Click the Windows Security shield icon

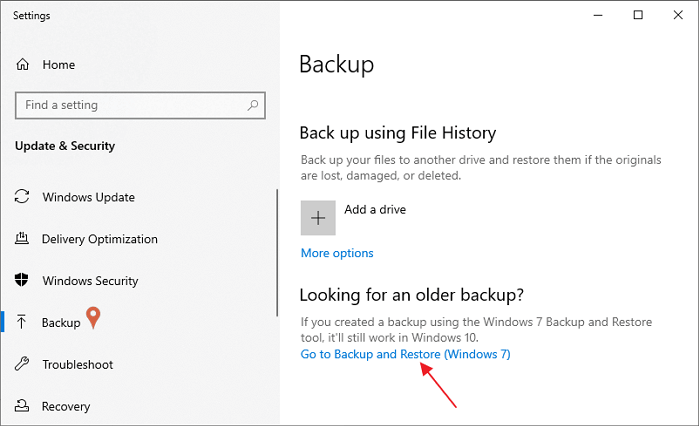click(x=23, y=281)
